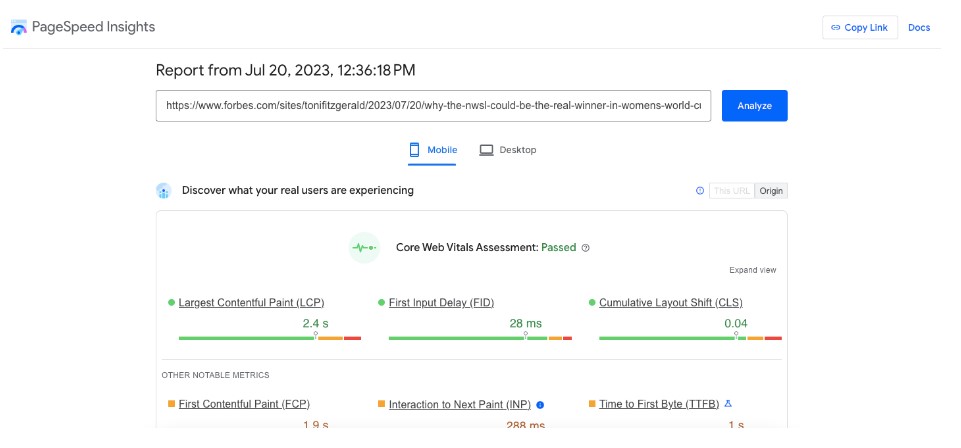Image resolution: width=961 pixels, height=448 pixels.
Task: Open First Input Delay (FID) link
Action: pos(441,302)
